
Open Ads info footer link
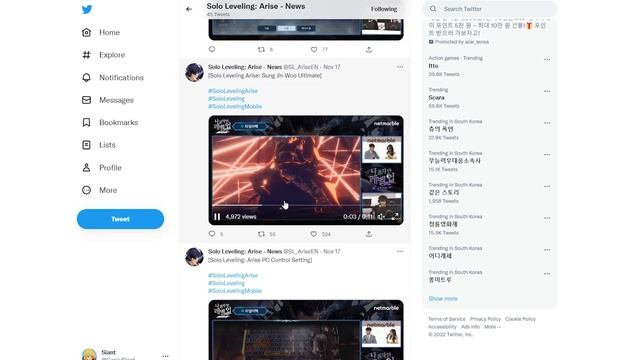pos(470,327)
